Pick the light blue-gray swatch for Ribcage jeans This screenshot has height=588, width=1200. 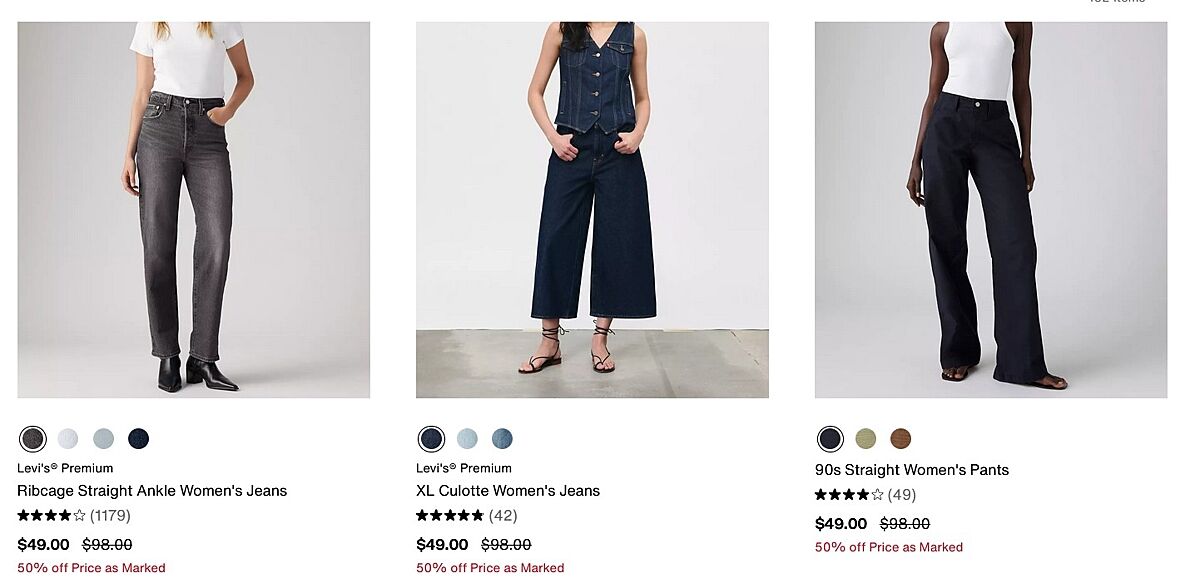tap(104, 439)
